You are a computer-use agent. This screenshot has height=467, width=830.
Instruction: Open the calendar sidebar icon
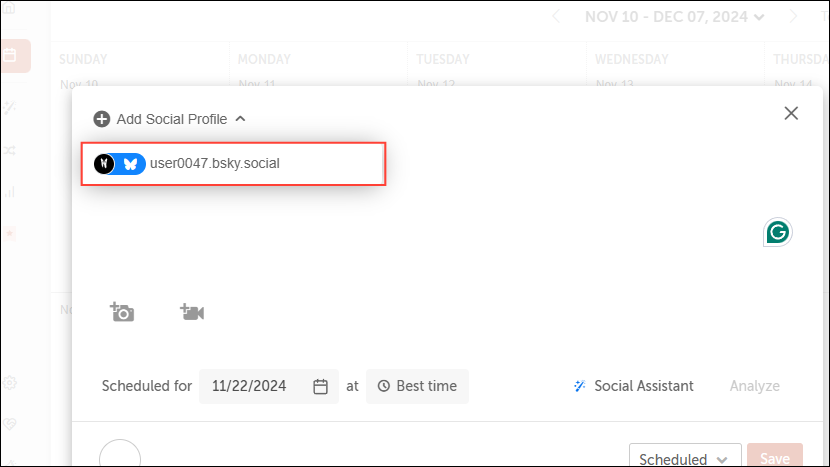tap(11, 56)
